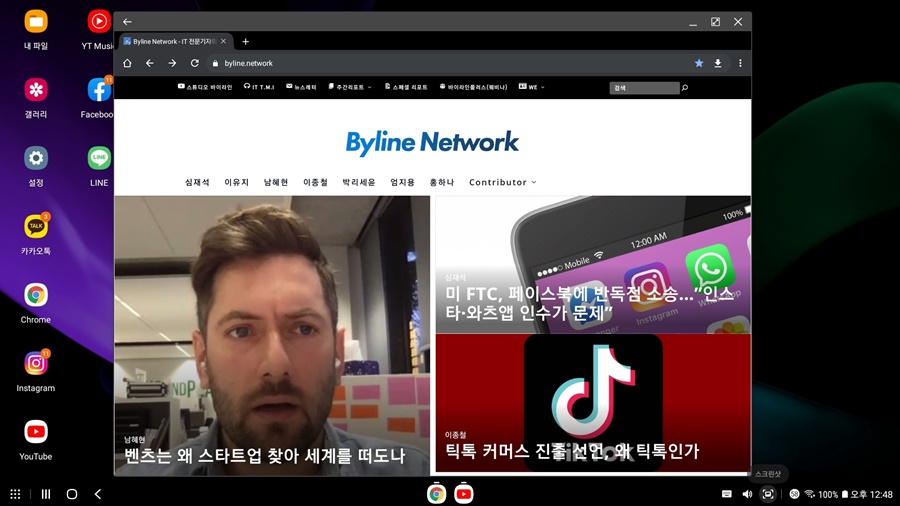
Task: Open author 엄지용 page
Action: [x=402, y=182]
